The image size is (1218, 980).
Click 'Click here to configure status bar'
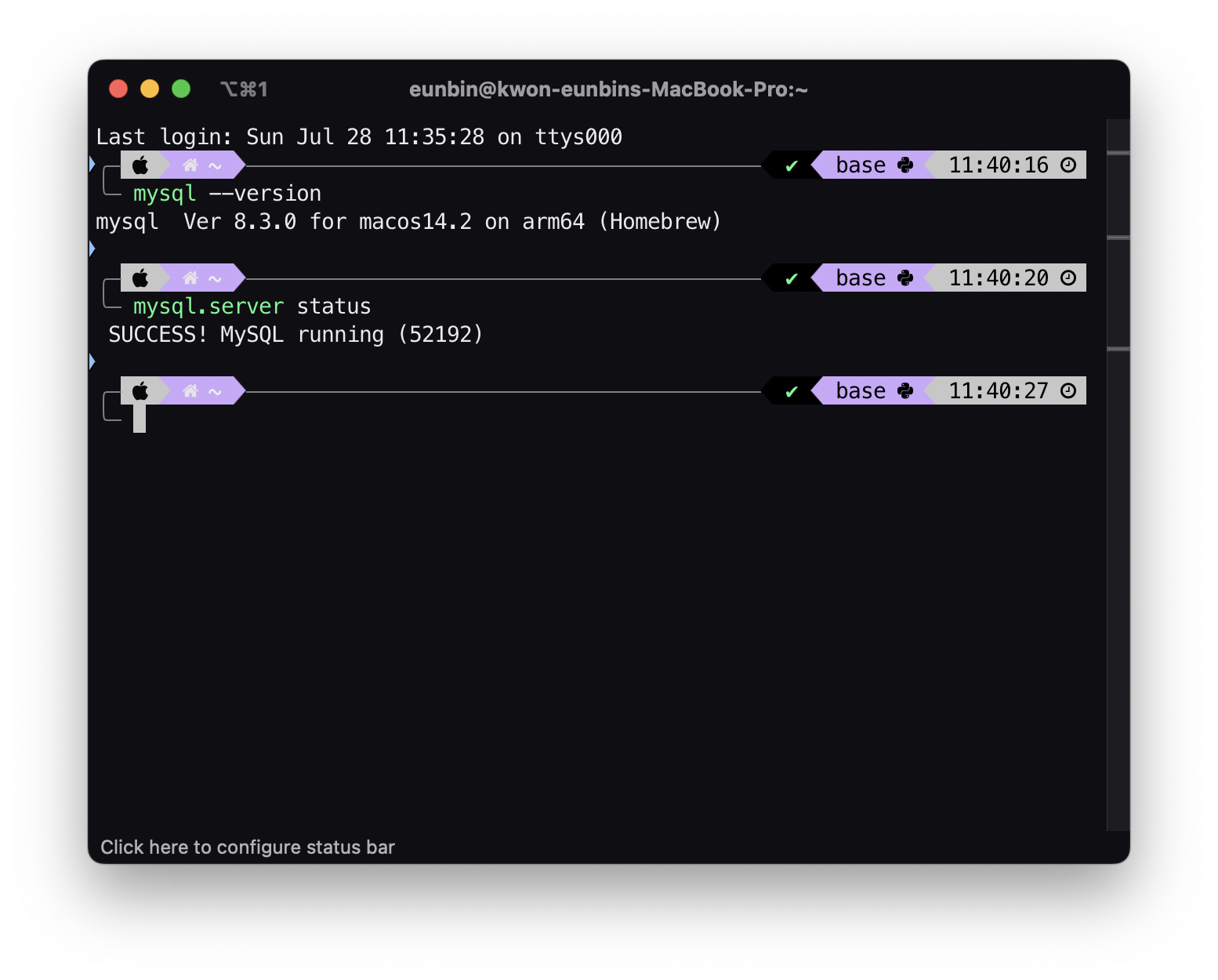(x=248, y=848)
